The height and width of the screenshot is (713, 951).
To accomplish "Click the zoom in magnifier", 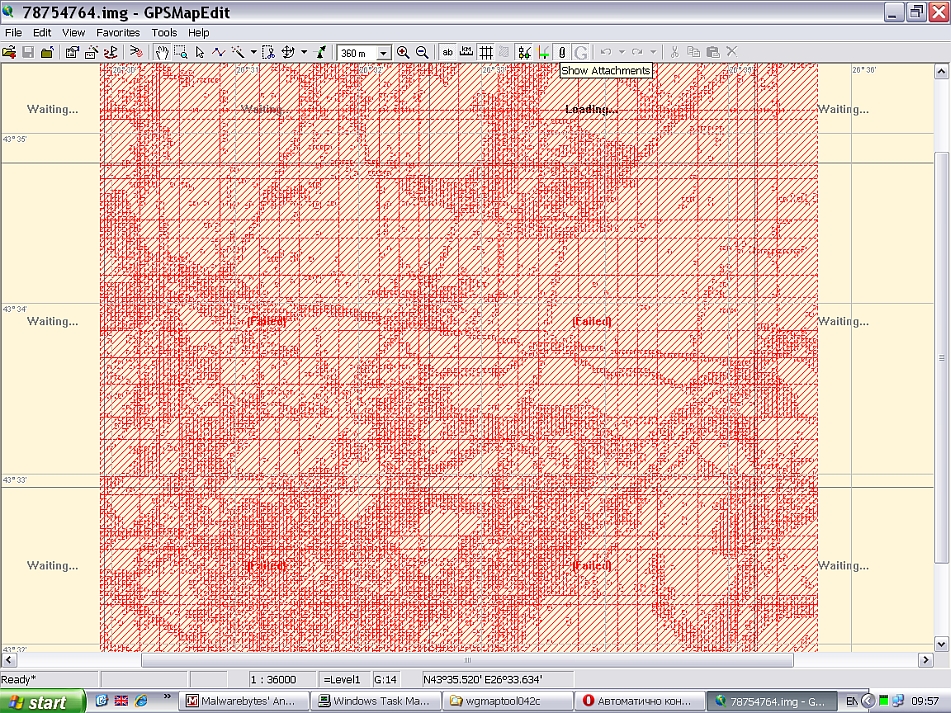I will point(403,52).
